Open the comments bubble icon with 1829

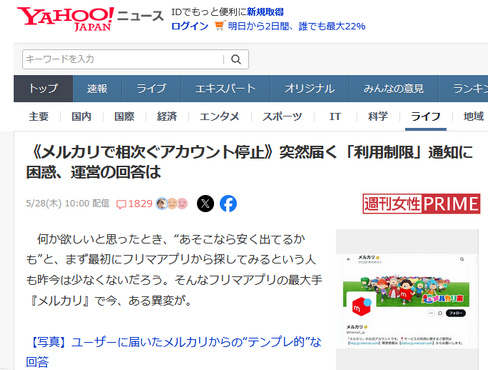click(134, 204)
